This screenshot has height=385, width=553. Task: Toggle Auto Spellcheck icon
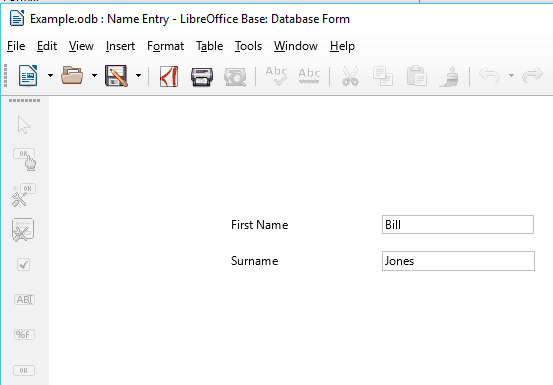309,76
